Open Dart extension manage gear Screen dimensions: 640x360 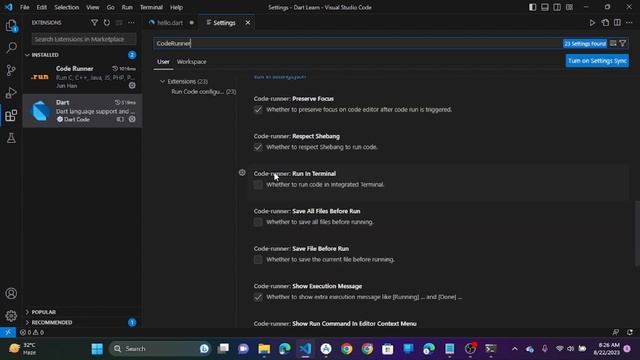132,119
